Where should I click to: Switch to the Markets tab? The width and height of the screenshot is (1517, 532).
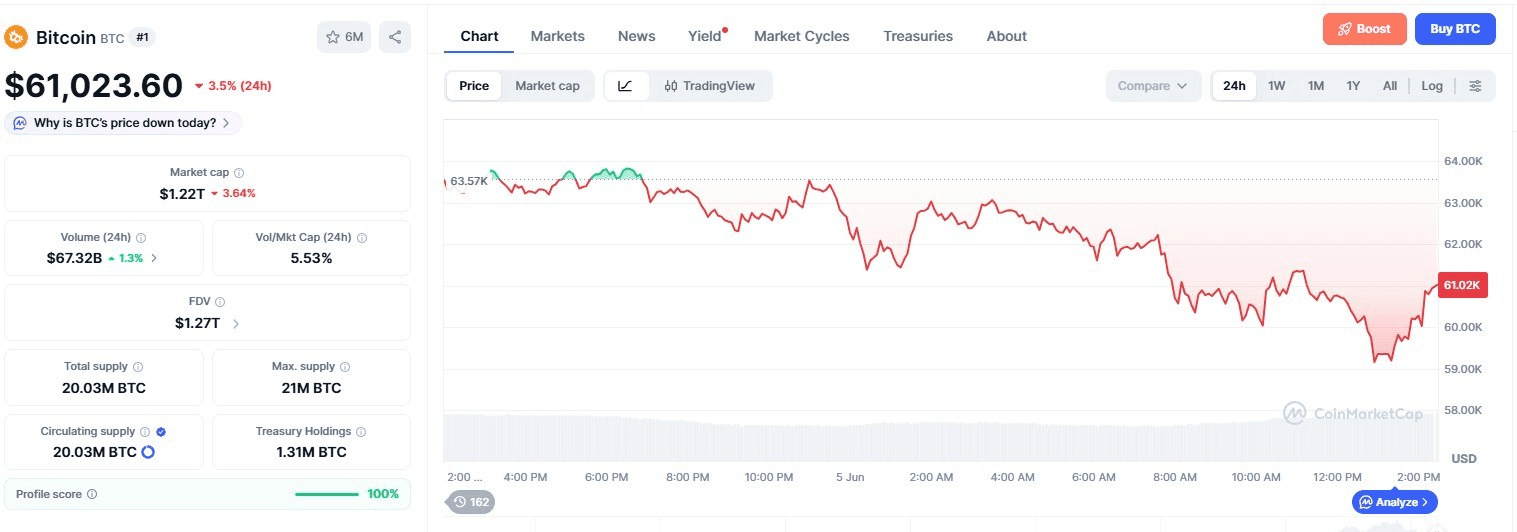coord(558,36)
